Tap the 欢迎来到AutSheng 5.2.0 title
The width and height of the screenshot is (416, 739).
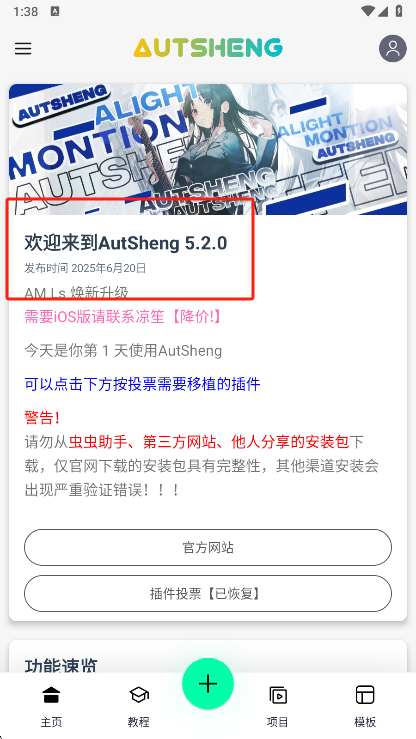click(126, 243)
